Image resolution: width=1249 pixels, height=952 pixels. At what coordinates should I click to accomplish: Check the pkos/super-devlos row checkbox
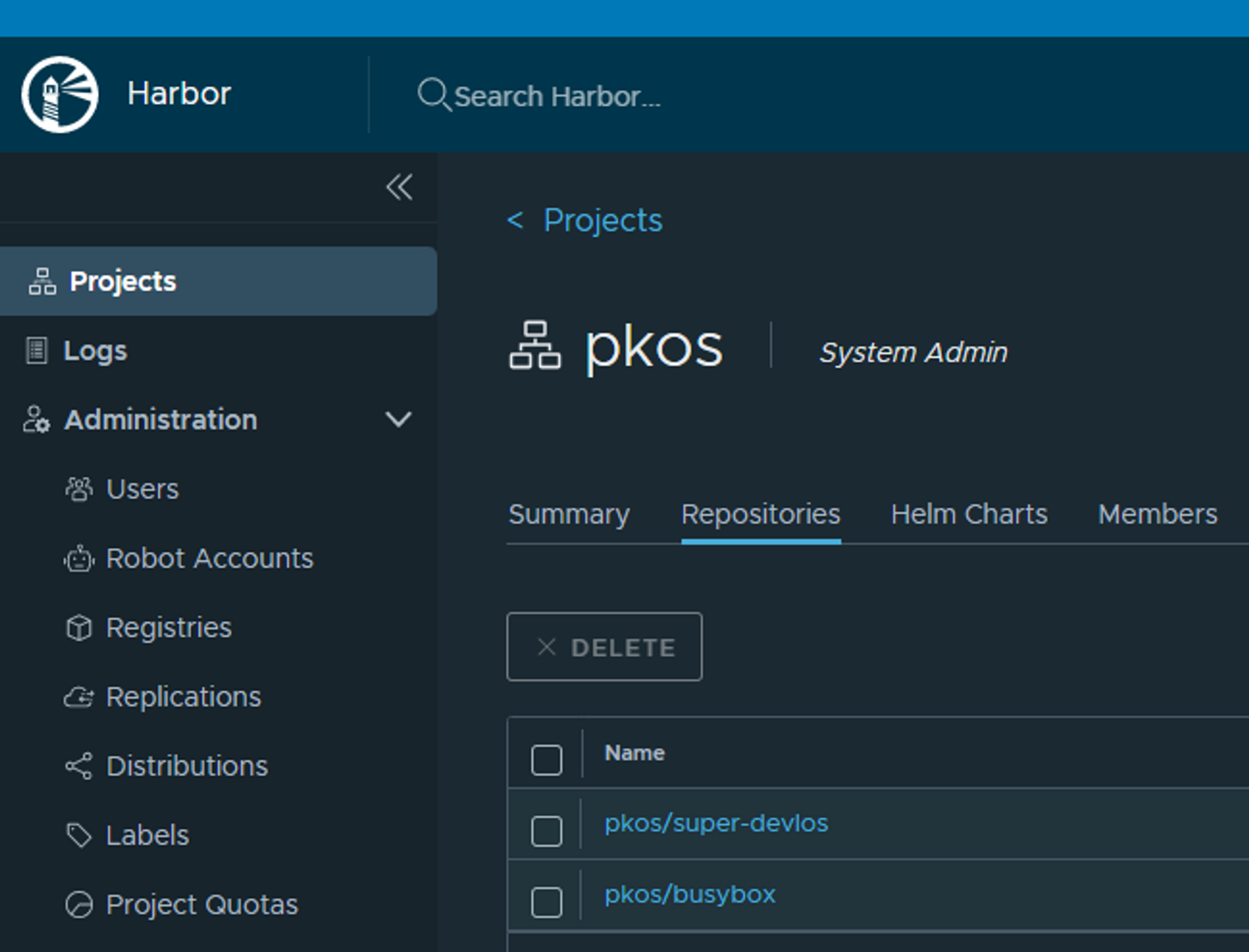click(546, 831)
